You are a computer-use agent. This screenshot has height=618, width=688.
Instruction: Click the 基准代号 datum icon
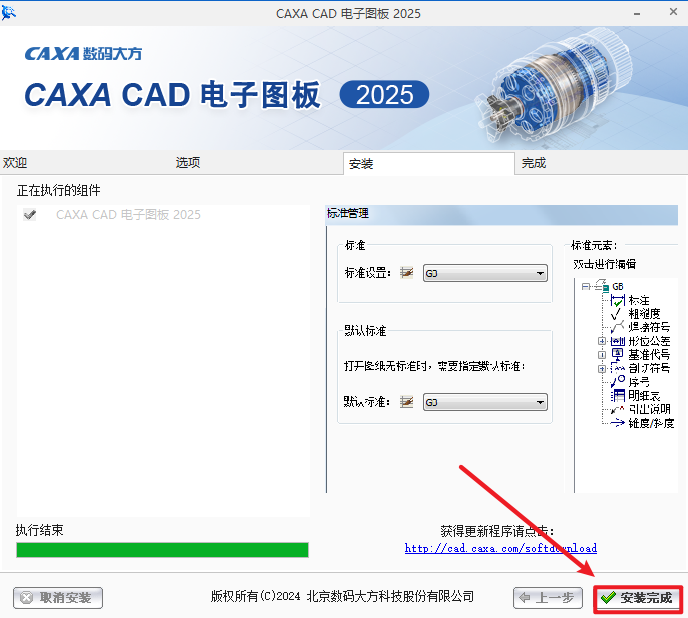click(617, 354)
